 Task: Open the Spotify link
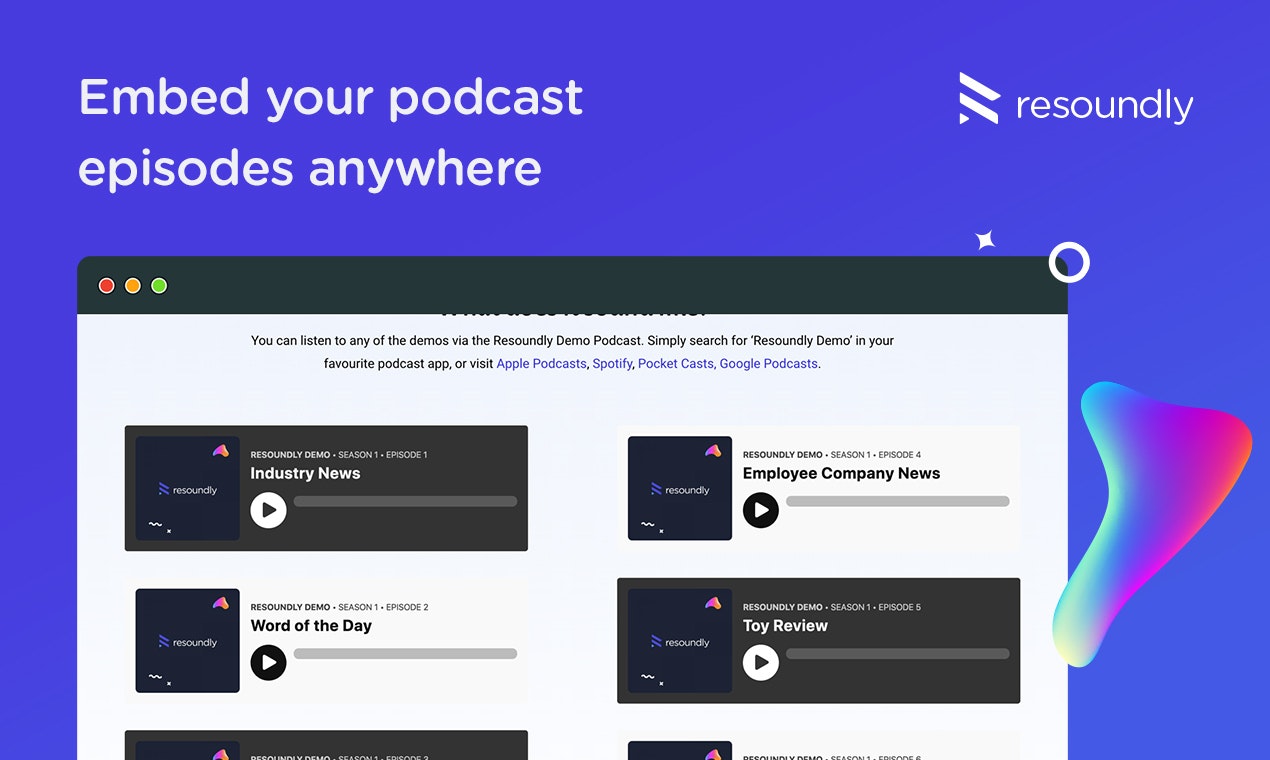tap(612, 364)
